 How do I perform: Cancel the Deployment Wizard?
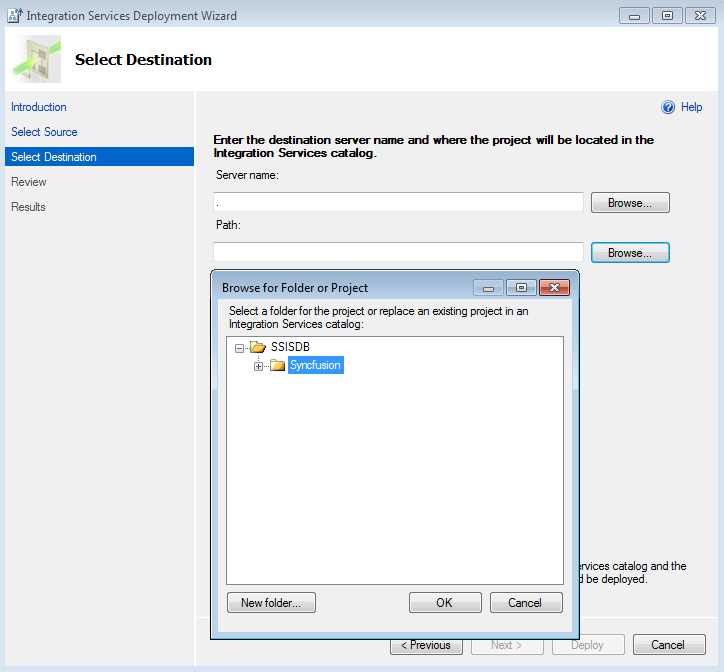(669, 645)
